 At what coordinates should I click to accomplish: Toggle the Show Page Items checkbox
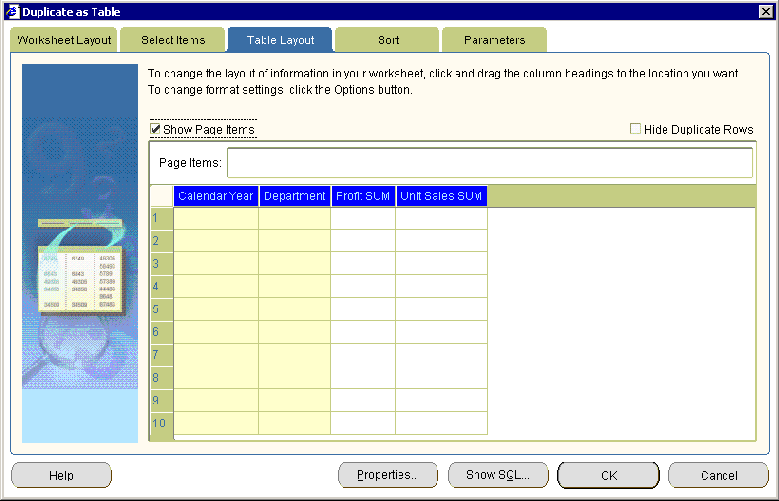156,129
